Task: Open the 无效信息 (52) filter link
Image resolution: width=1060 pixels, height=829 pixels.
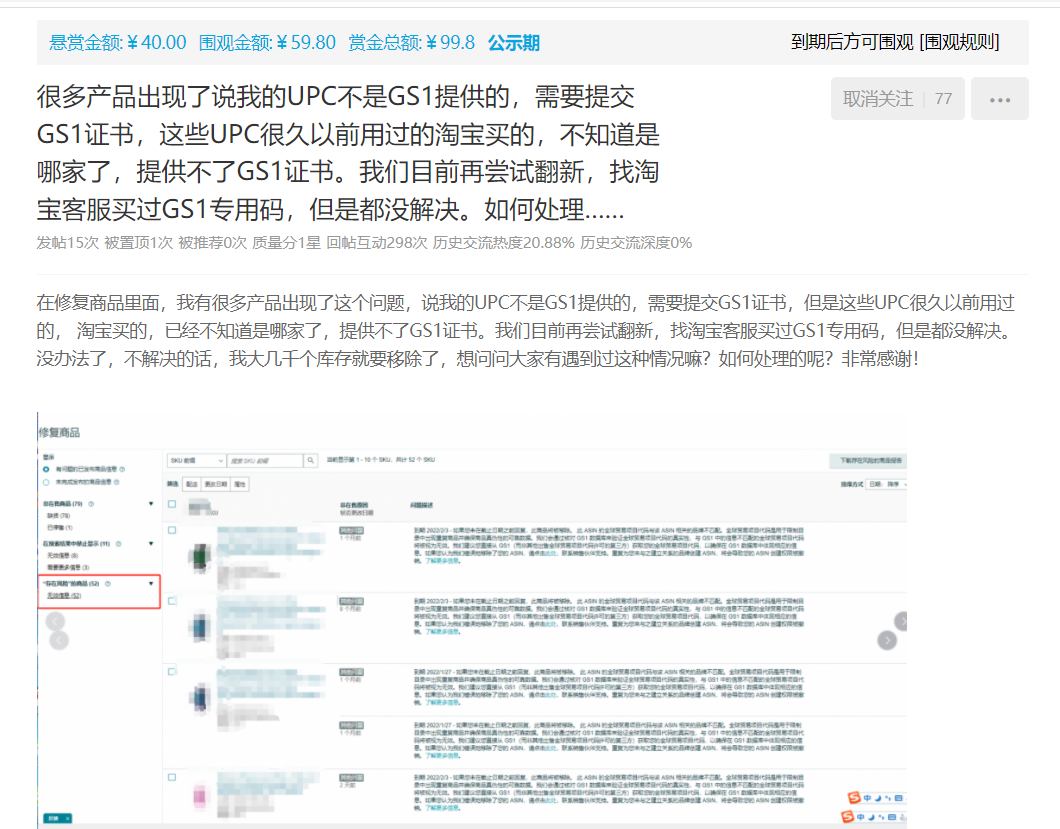Action: click(64, 596)
